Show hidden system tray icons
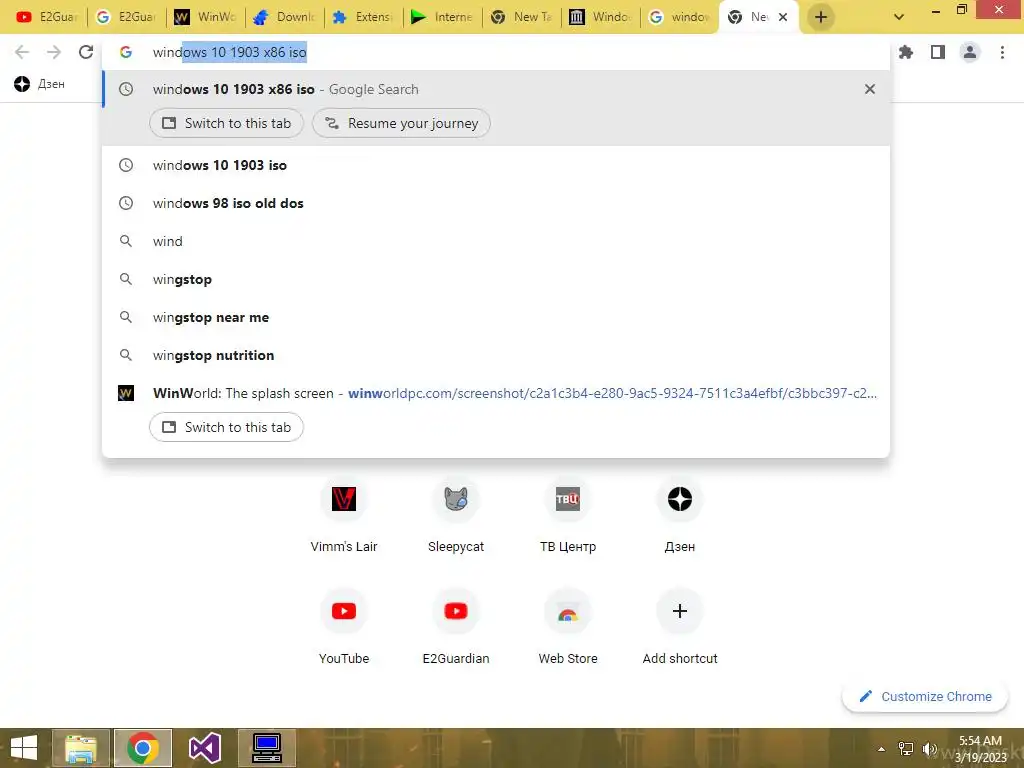Screen dimensions: 1024x768 882,748
